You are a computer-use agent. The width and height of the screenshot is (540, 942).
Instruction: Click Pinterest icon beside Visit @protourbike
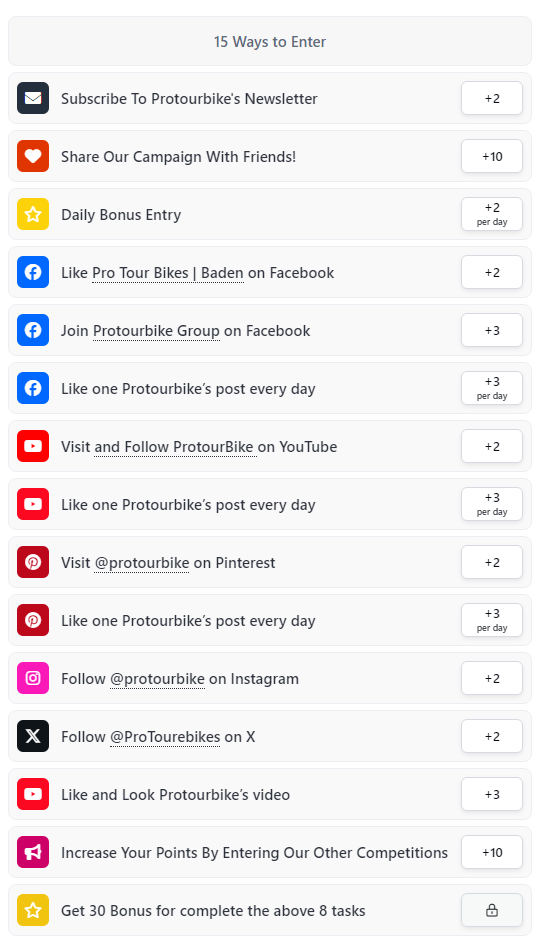(33, 562)
